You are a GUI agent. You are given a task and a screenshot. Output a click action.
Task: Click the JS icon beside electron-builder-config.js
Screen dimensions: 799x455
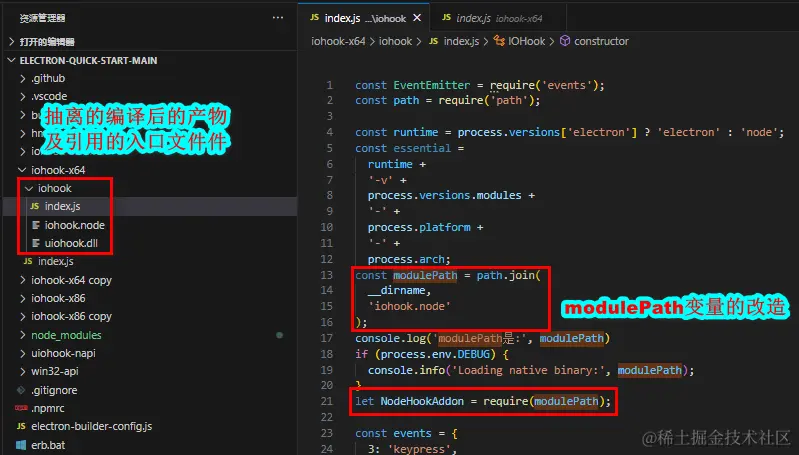point(21,426)
